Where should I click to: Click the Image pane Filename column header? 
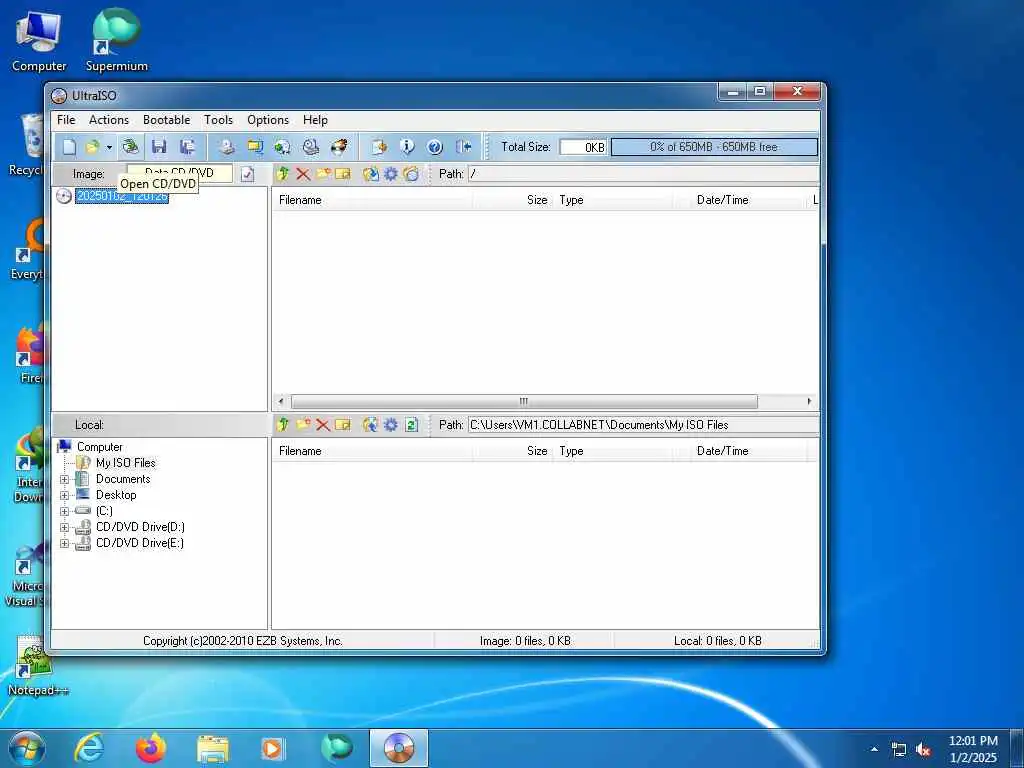pyautogui.click(x=372, y=200)
